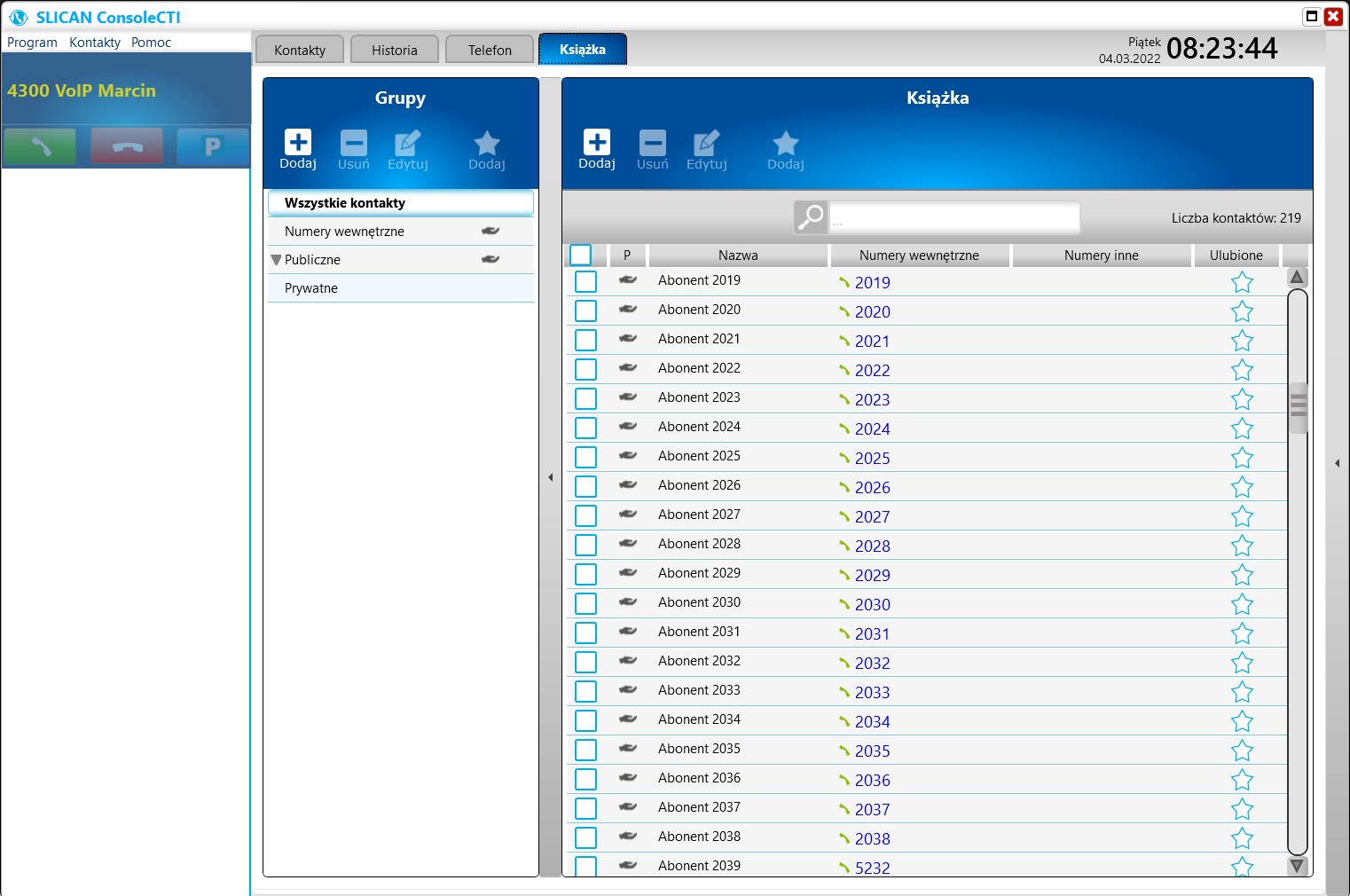Image resolution: width=1350 pixels, height=896 pixels.
Task: Dial internal number 2032 link
Action: click(873, 664)
